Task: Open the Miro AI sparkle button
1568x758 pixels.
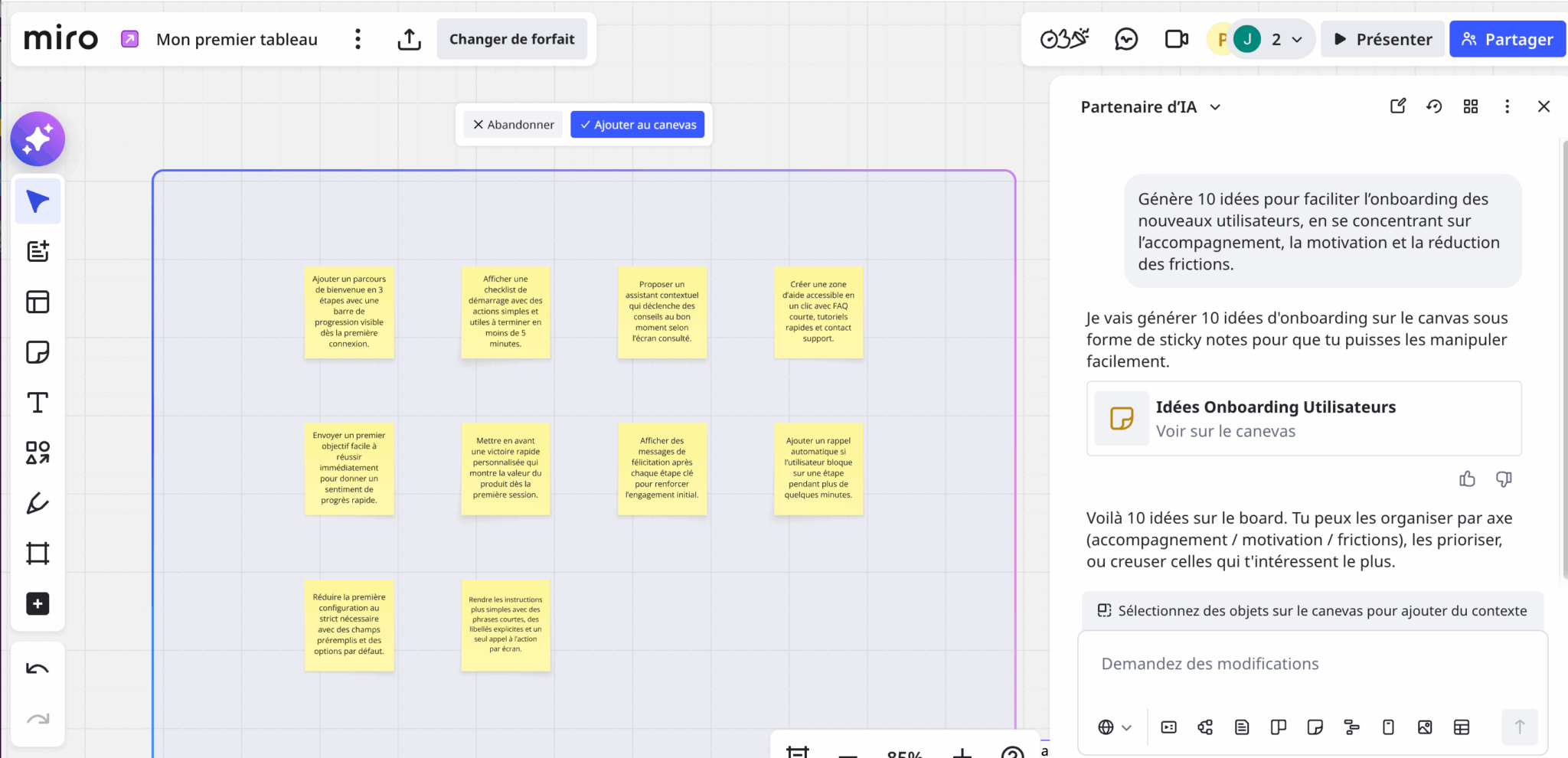Action: coord(38,139)
